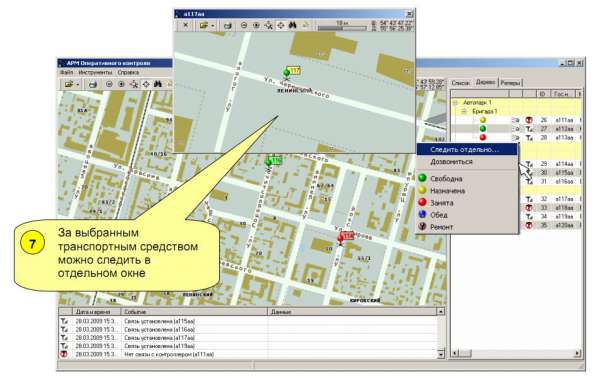Click the print icon in a117aa window toolbar
The width and height of the screenshot is (600, 379).
(228, 26)
